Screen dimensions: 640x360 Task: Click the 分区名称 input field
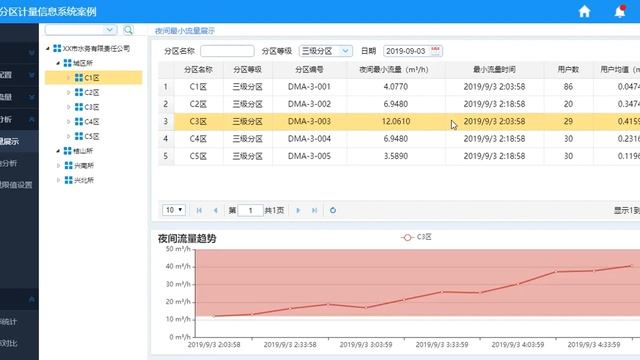point(227,51)
